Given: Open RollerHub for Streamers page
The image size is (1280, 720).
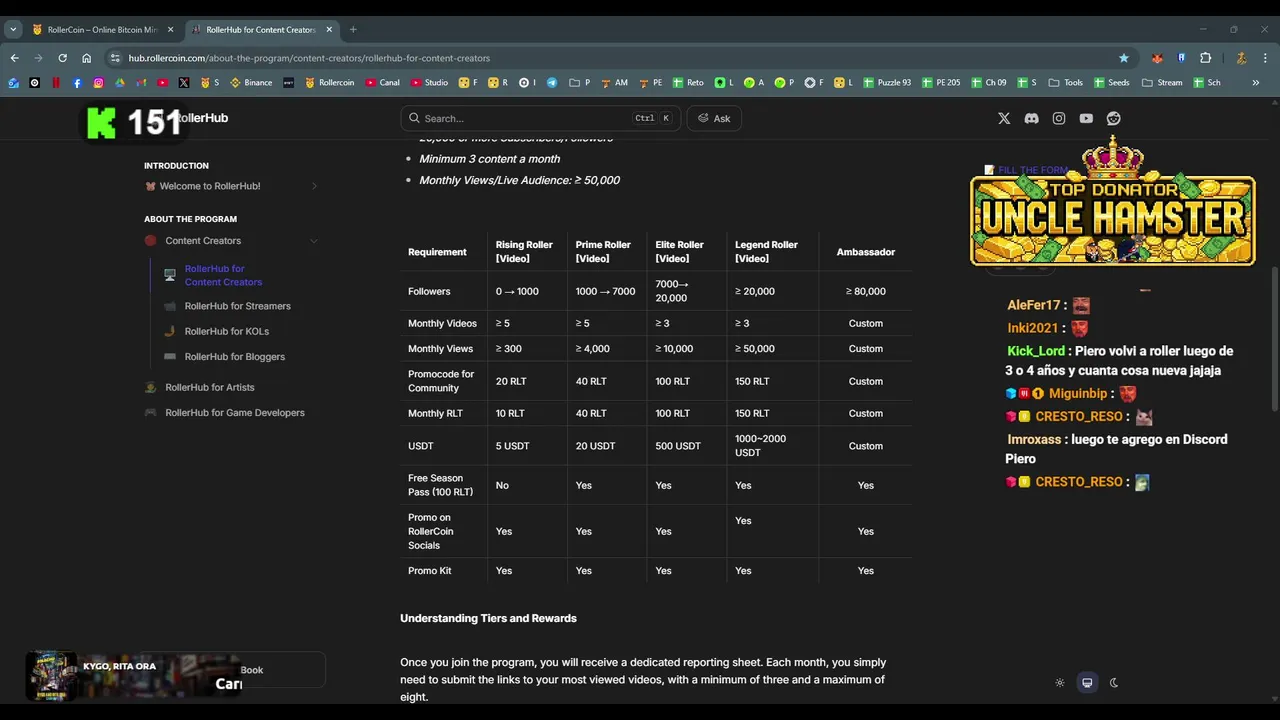Looking at the screenshot, I should [x=237, y=306].
